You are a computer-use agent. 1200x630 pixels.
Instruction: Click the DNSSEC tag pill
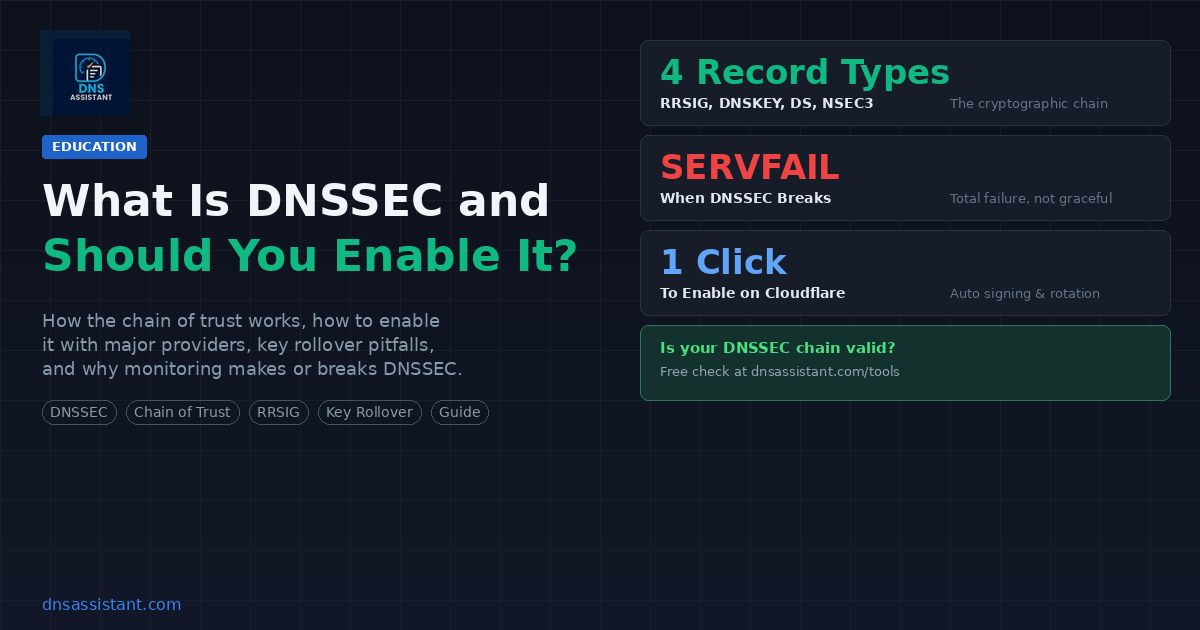[x=80, y=412]
